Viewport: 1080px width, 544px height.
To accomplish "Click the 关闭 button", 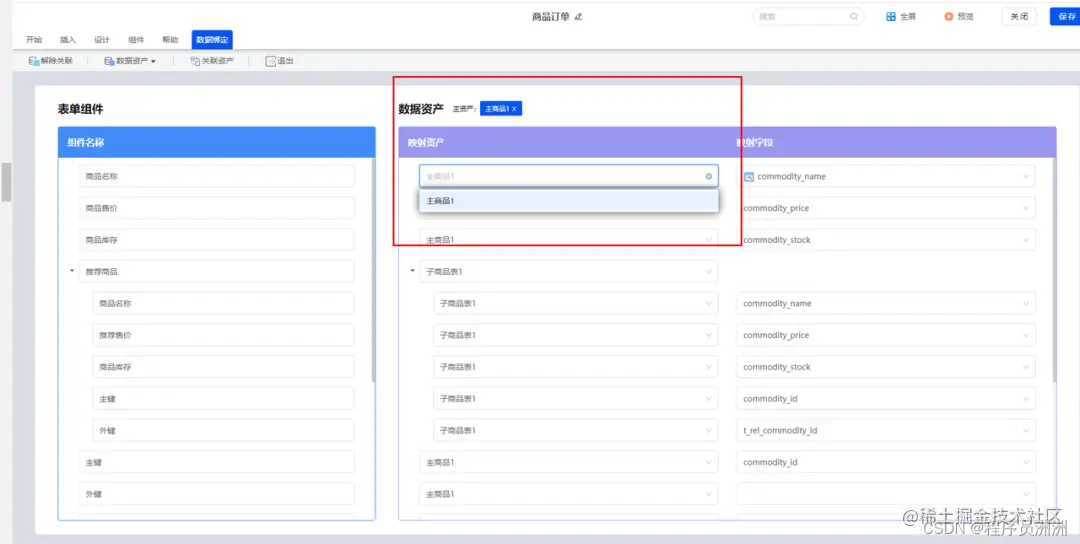I will point(1019,17).
